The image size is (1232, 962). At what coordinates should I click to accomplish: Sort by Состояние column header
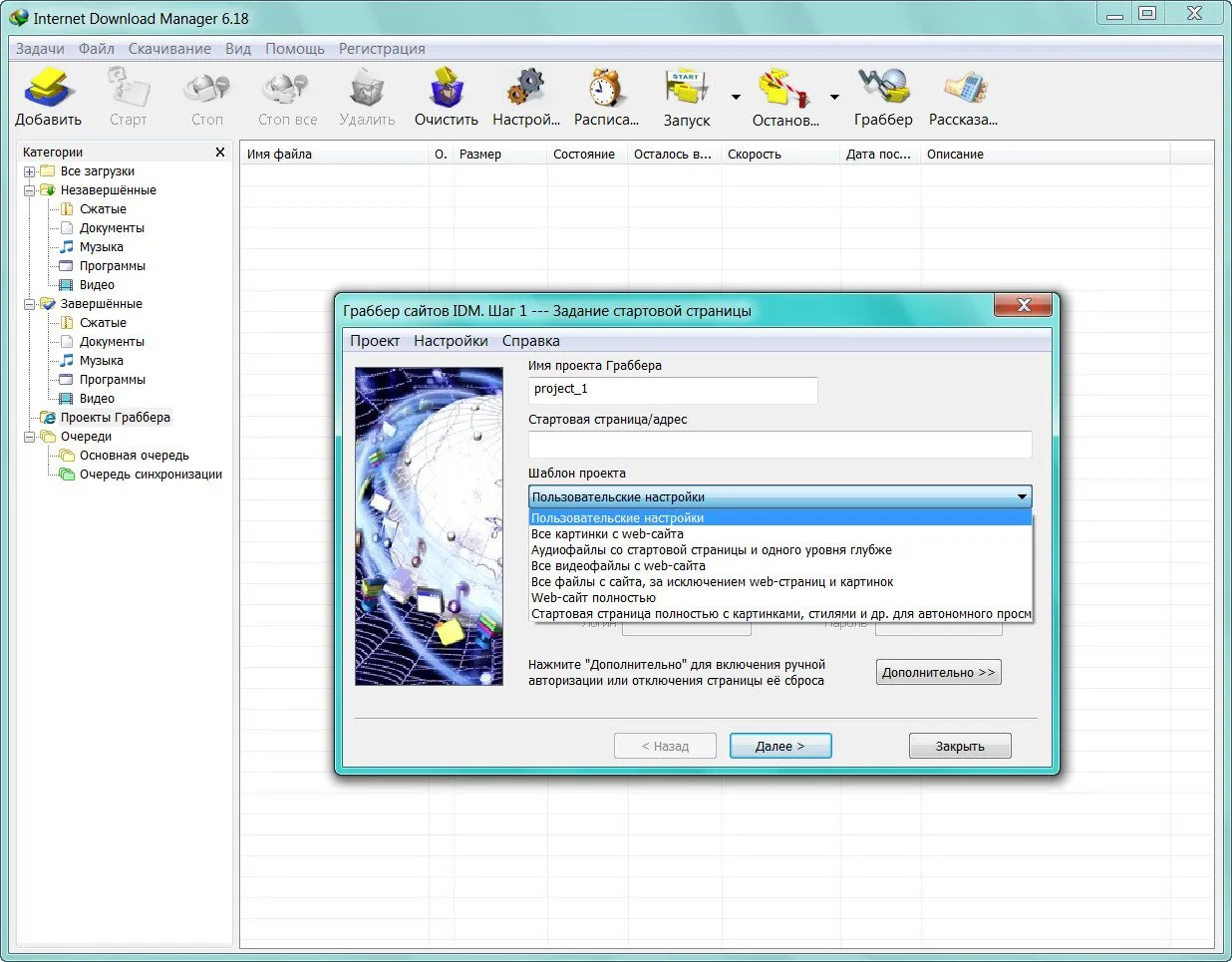pos(586,155)
